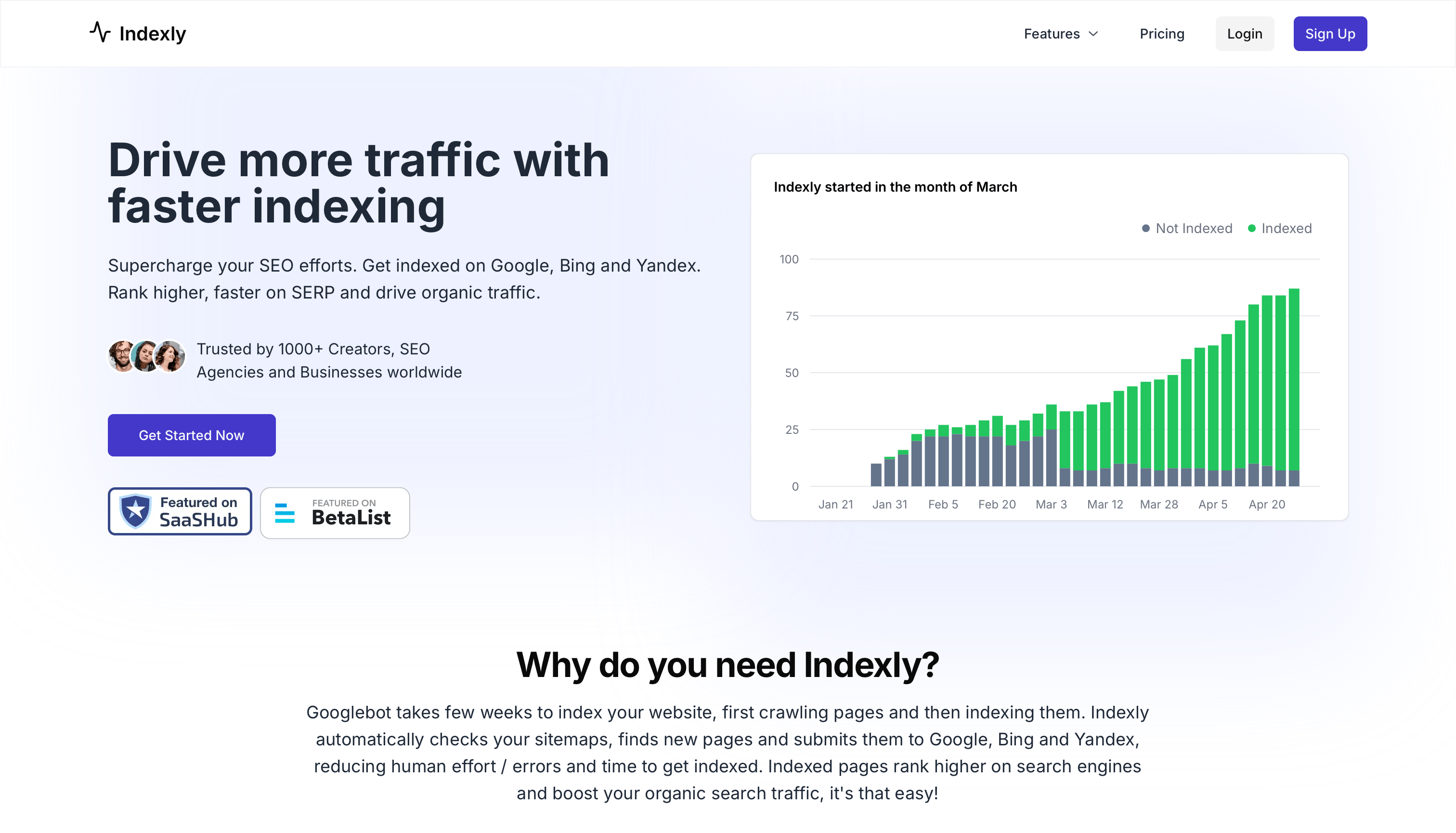This screenshot has width=1456, height=833.
Task: Click the Mar 3 axis label
Action: click(1051, 505)
